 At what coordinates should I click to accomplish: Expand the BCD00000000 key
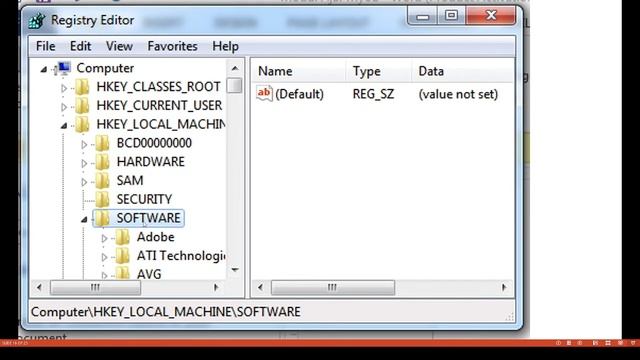84,144
